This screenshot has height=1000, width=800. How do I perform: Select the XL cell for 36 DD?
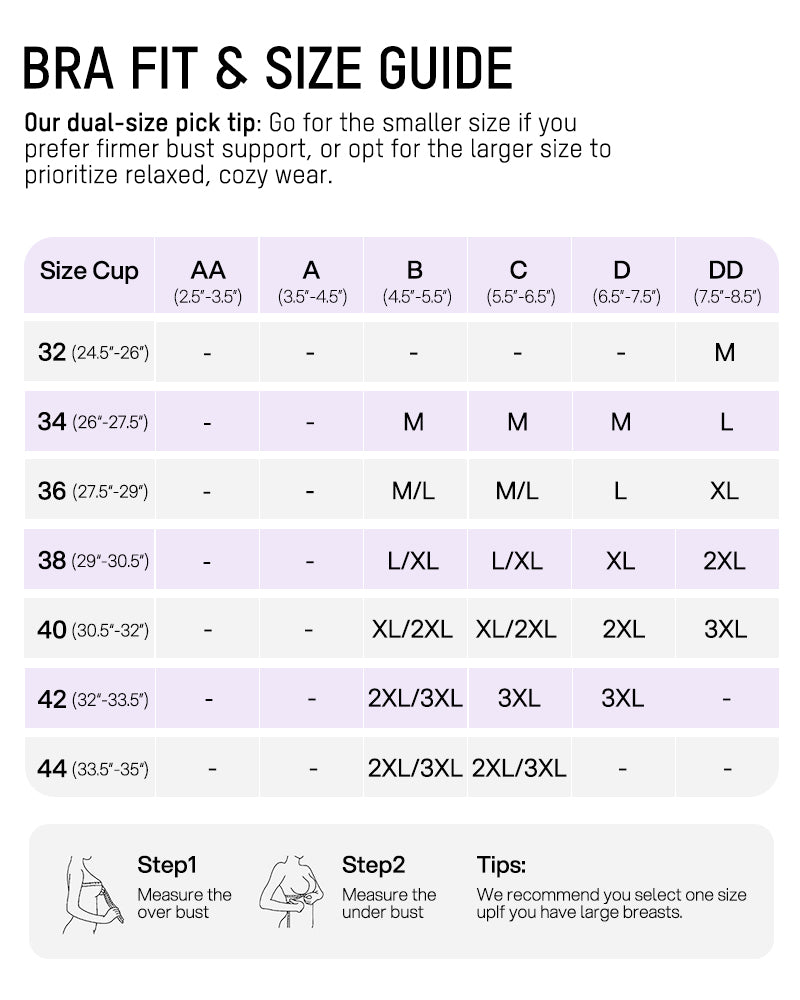click(727, 491)
